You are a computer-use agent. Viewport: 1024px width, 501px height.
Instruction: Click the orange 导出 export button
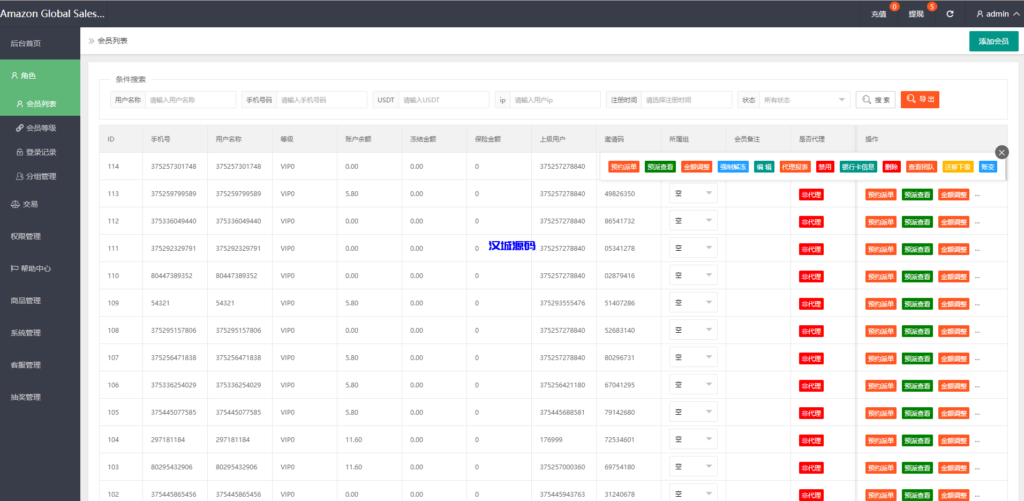[x=919, y=100]
